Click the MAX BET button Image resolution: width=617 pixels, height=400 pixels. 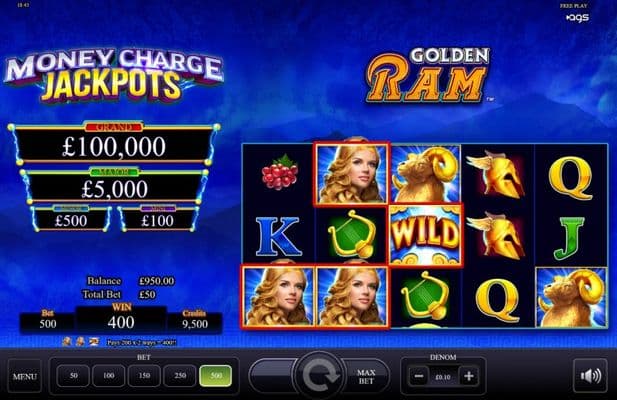point(366,376)
